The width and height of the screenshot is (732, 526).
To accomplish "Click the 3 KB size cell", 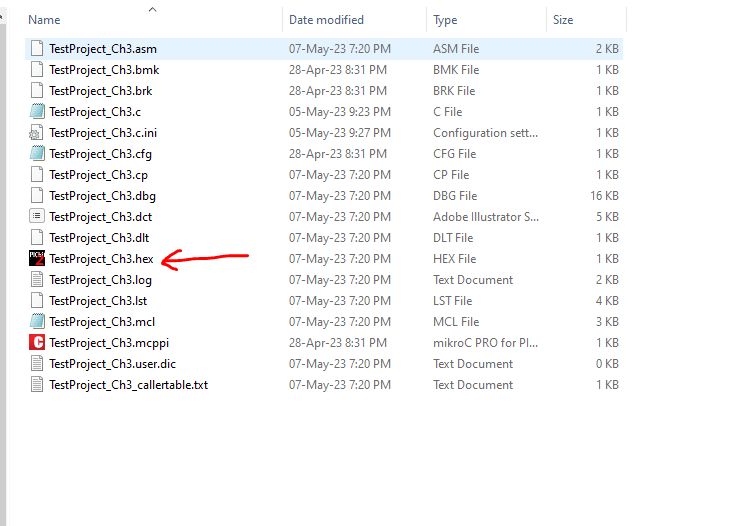I will (607, 322).
